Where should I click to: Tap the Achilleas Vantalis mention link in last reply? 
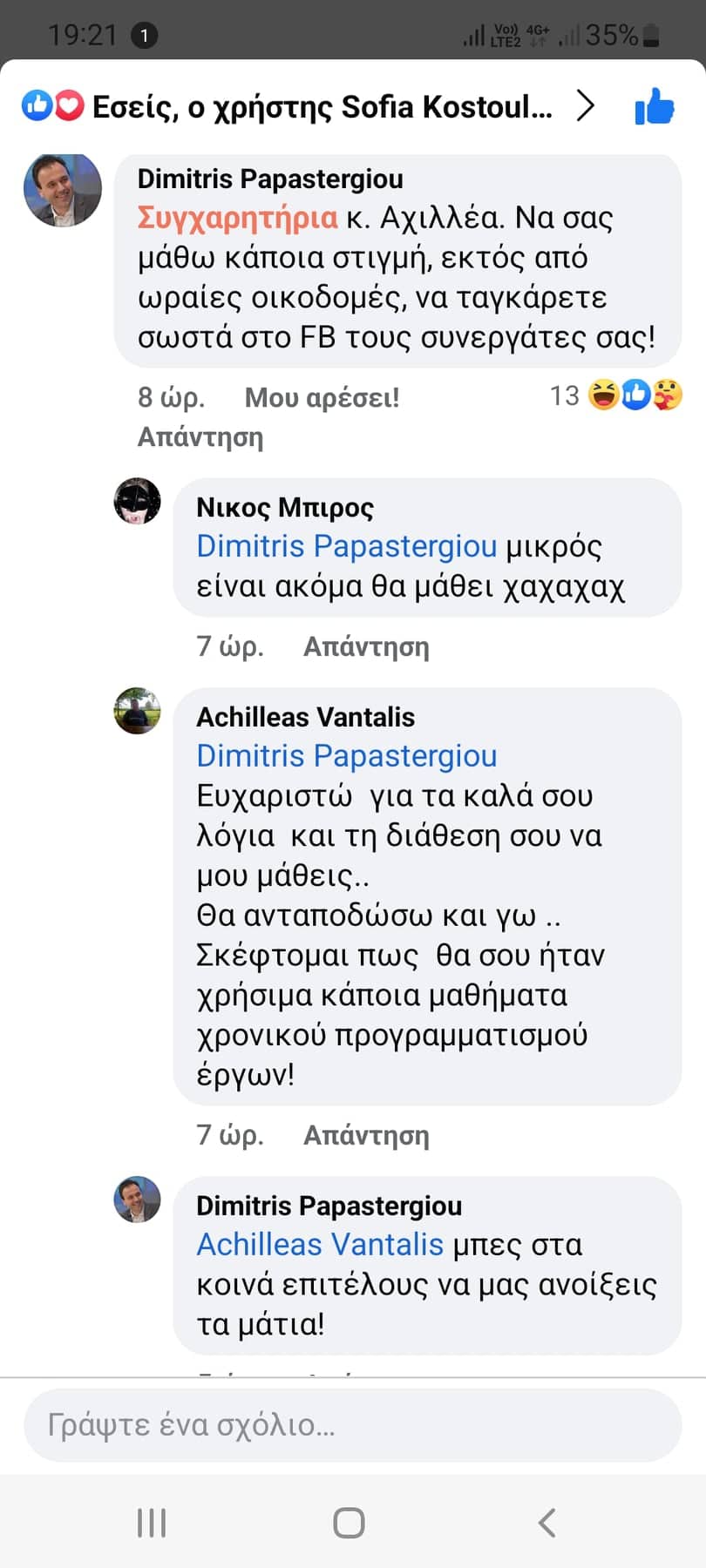tap(320, 1245)
